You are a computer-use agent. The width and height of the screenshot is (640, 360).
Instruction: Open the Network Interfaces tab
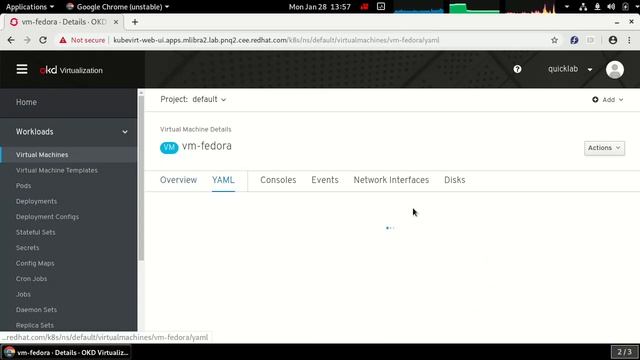pyautogui.click(x=391, y=180)
